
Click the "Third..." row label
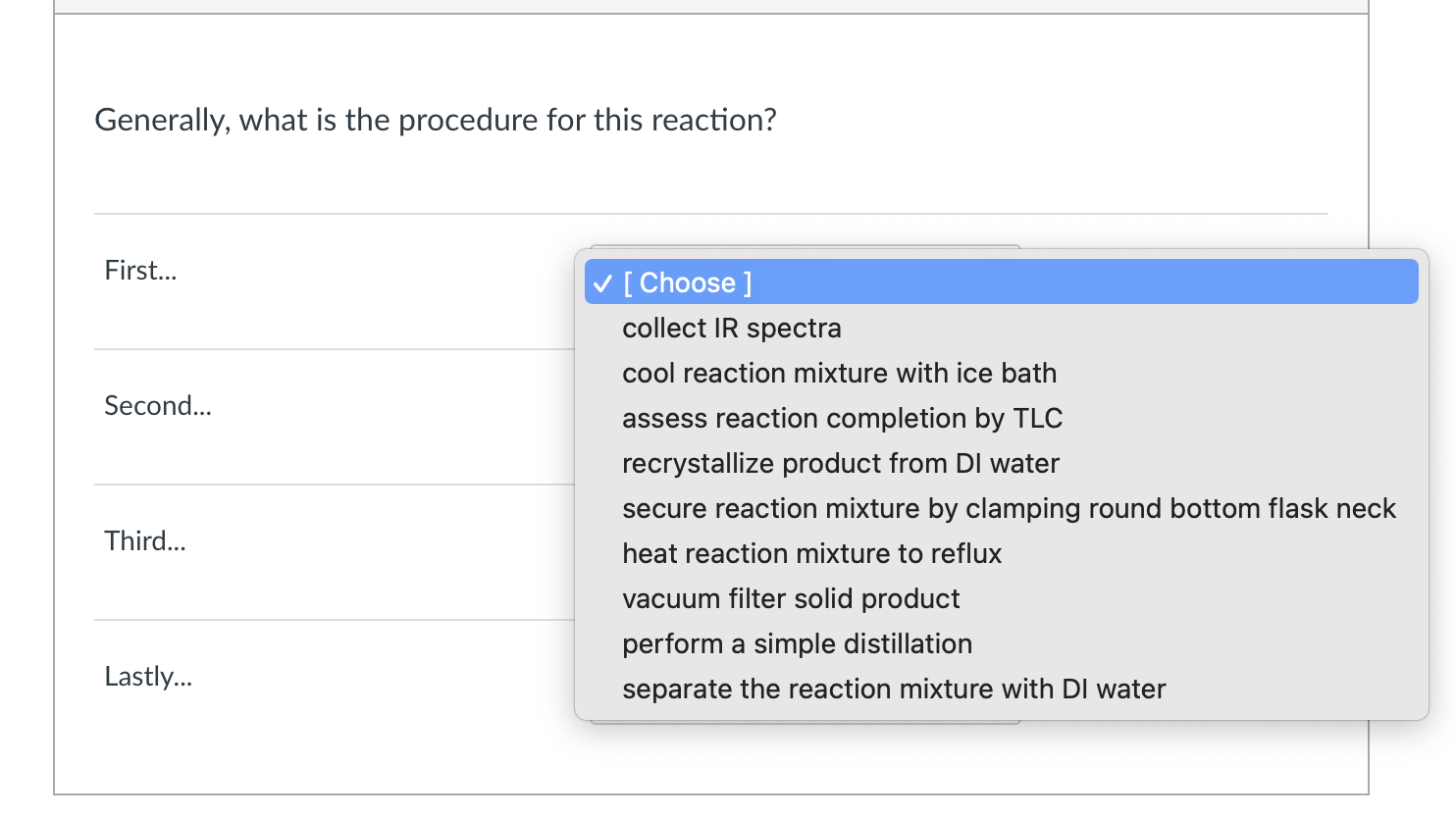(144, 541)
